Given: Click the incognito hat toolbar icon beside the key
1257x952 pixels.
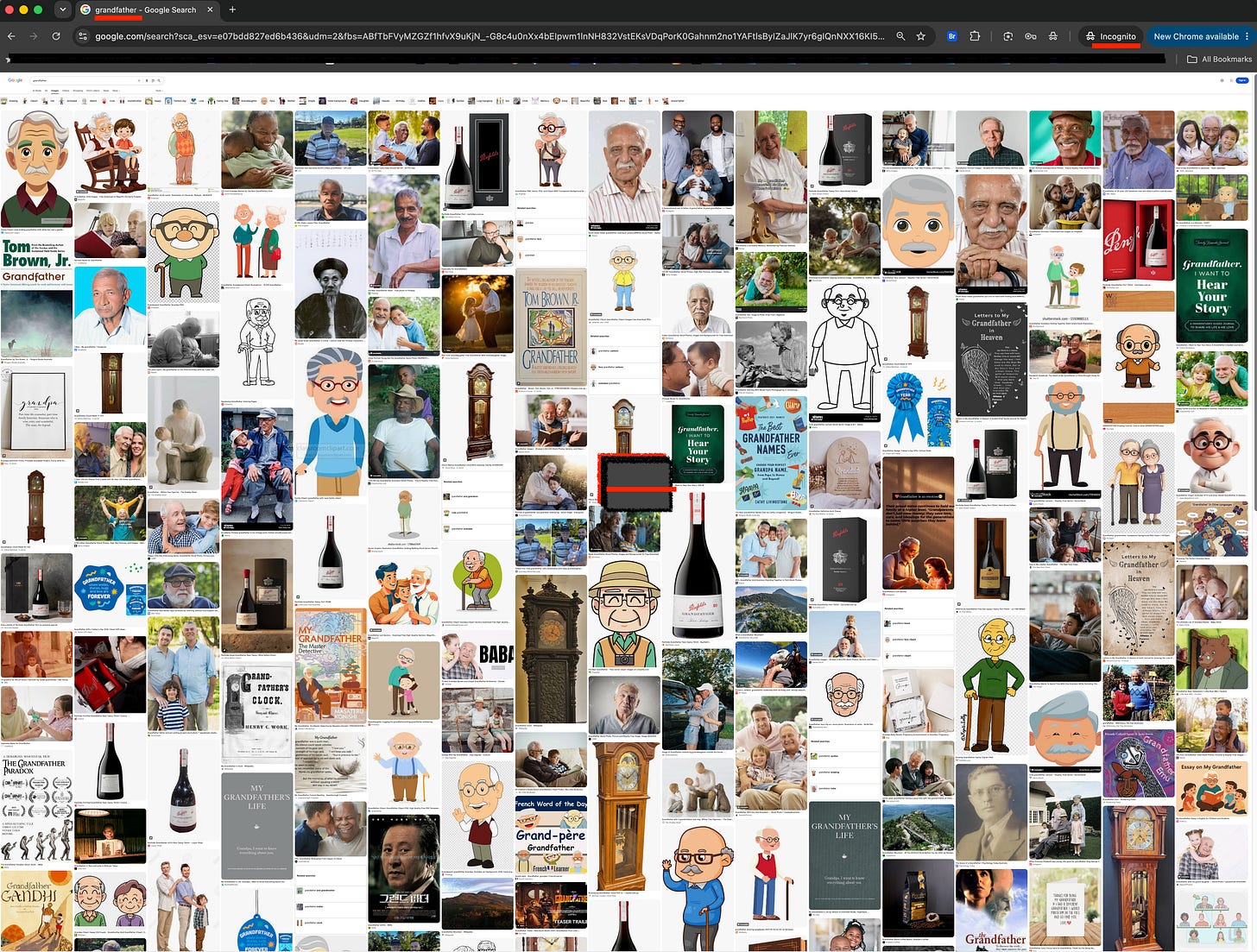Looking at the screenshot, I should tap(1053, 36).
